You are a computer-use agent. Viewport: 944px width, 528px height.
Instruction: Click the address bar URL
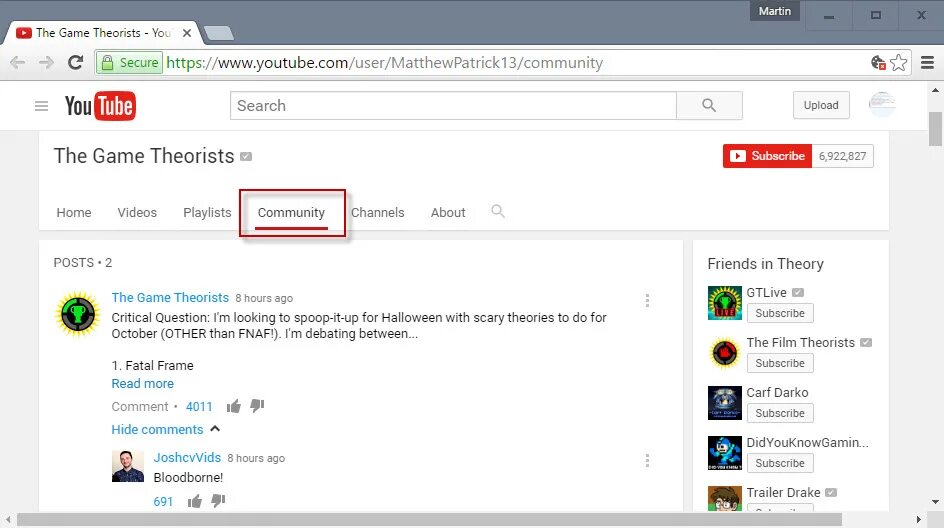tap(384, 63)
